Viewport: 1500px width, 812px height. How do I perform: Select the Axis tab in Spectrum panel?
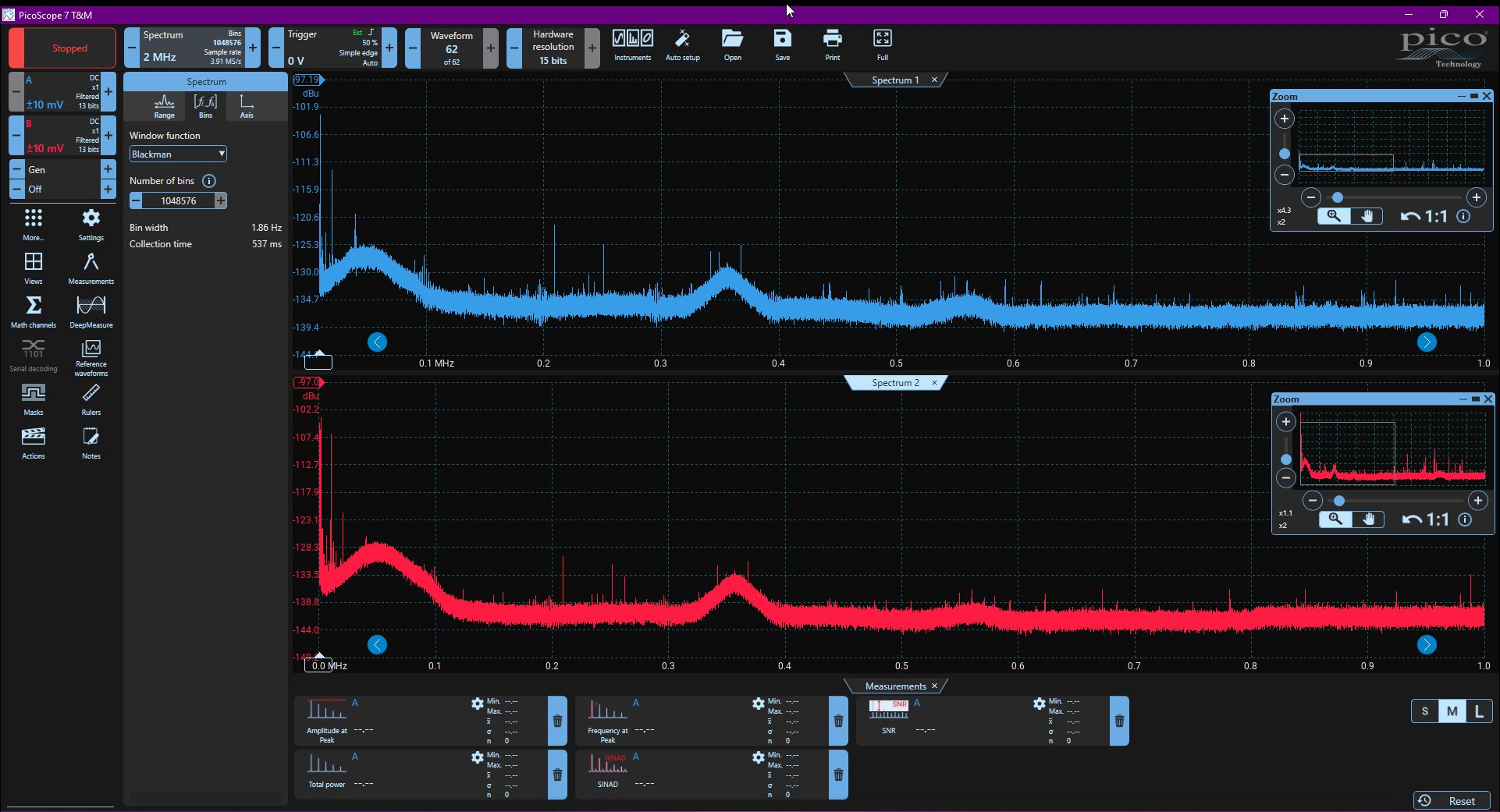pos(247,106)
